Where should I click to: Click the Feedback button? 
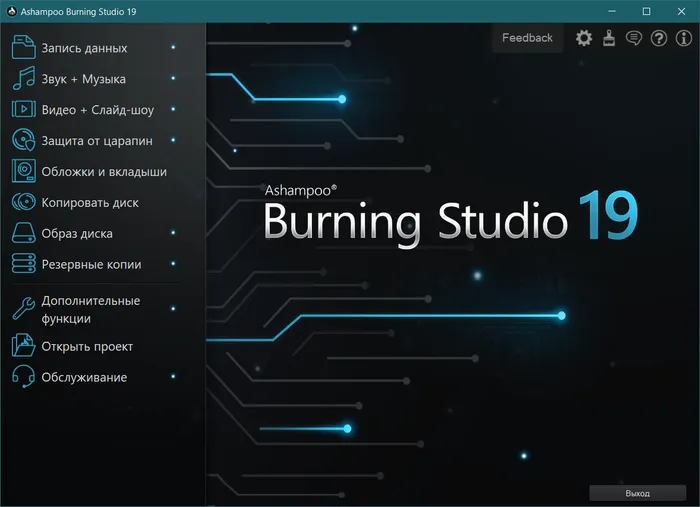(x=528, y=38)
